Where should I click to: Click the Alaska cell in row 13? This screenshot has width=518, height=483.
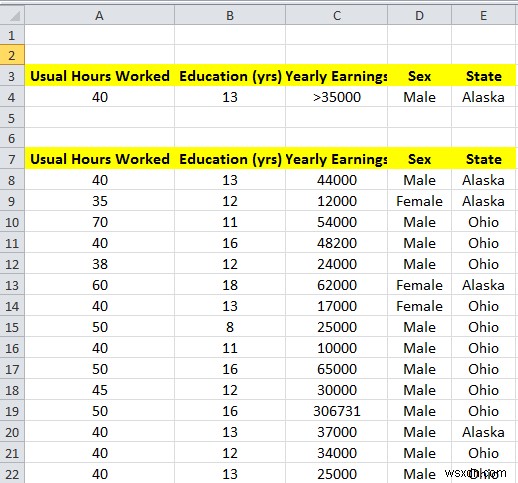point(483,285)
